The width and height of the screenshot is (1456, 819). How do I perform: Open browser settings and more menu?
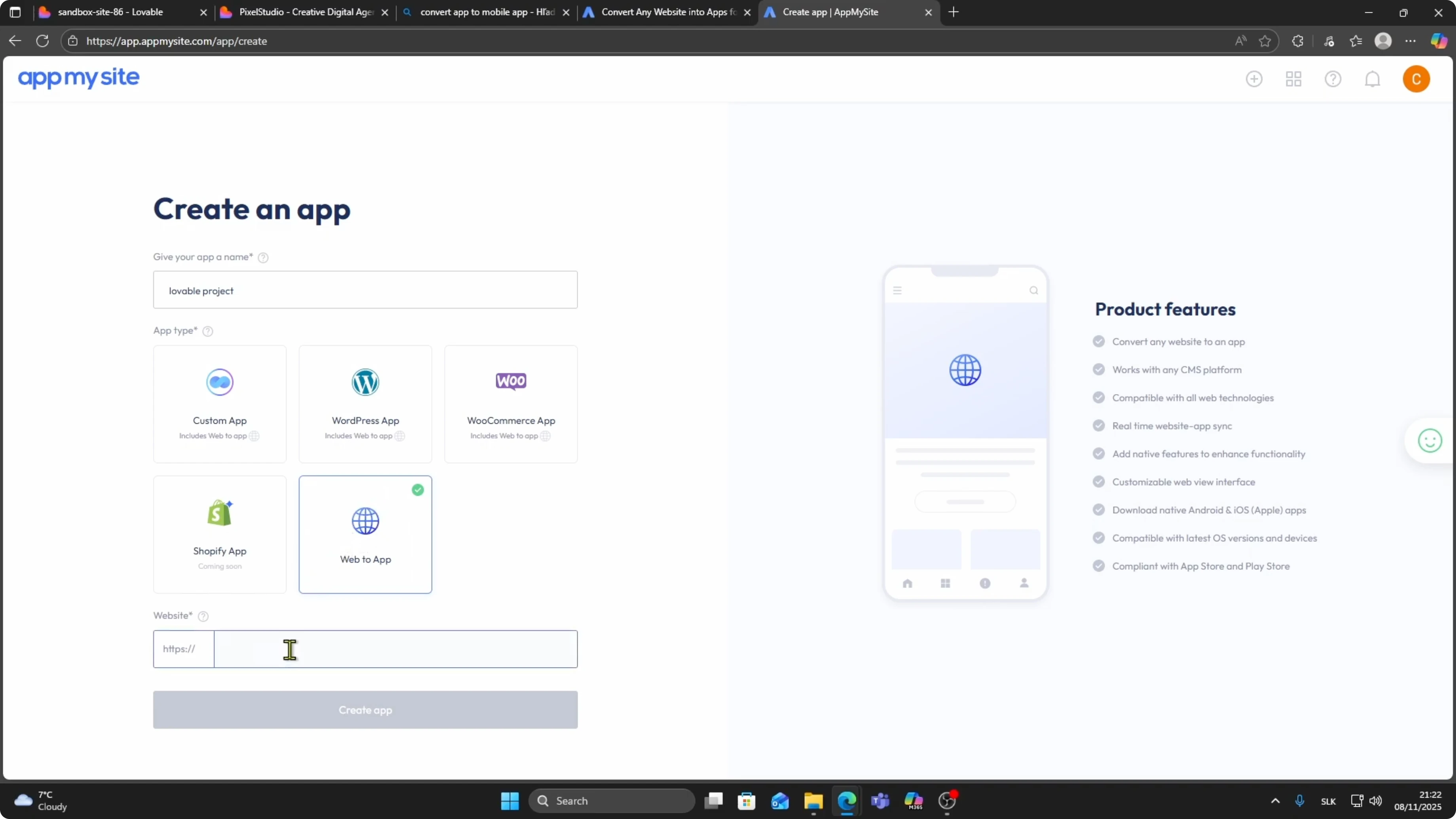[x=1411, y=41]
